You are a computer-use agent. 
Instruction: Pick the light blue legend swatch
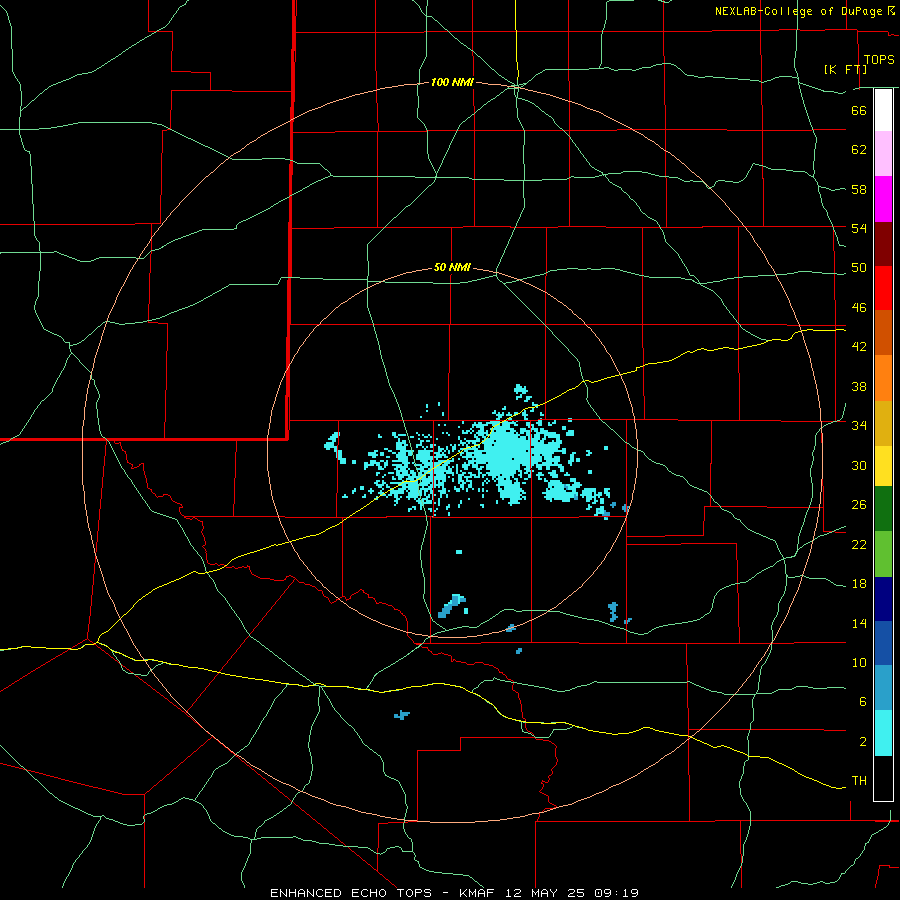click(x=883, y=688)
